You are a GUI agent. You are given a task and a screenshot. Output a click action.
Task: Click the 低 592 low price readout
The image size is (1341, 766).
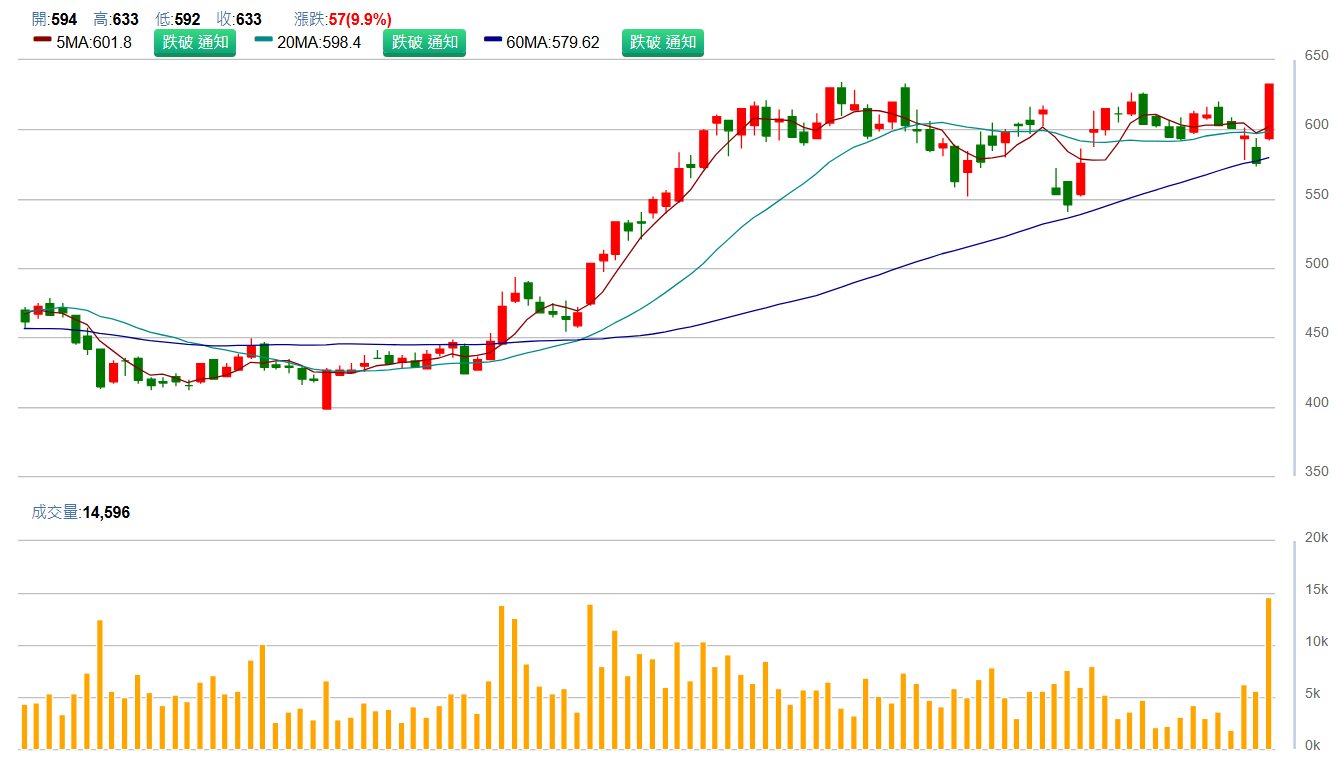177,19
